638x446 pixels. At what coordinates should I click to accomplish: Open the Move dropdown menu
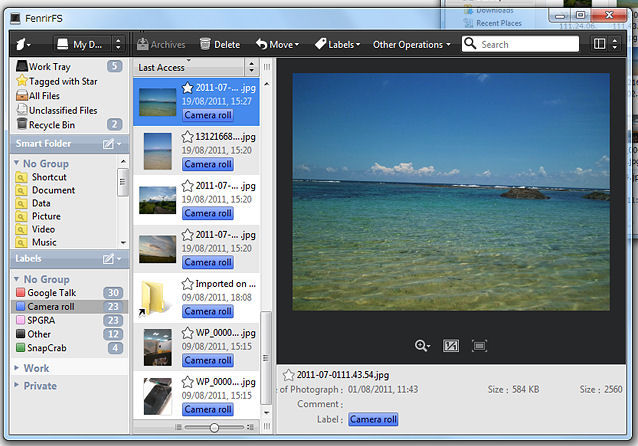[277, 44]
